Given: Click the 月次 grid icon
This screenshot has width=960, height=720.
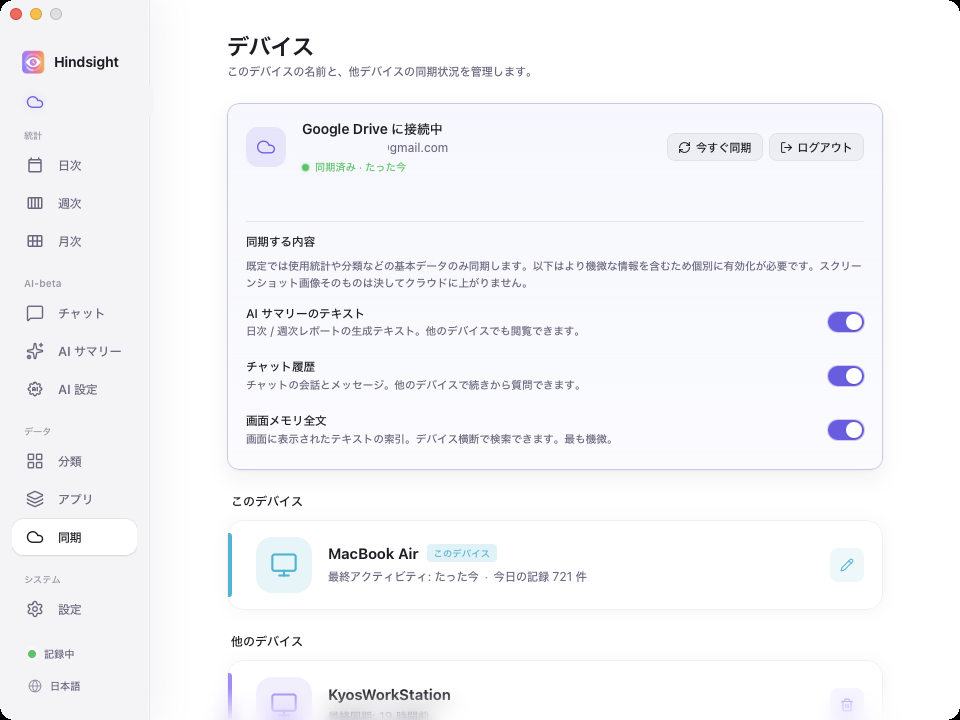Looking at the screenshot, I should coord(35,241).
